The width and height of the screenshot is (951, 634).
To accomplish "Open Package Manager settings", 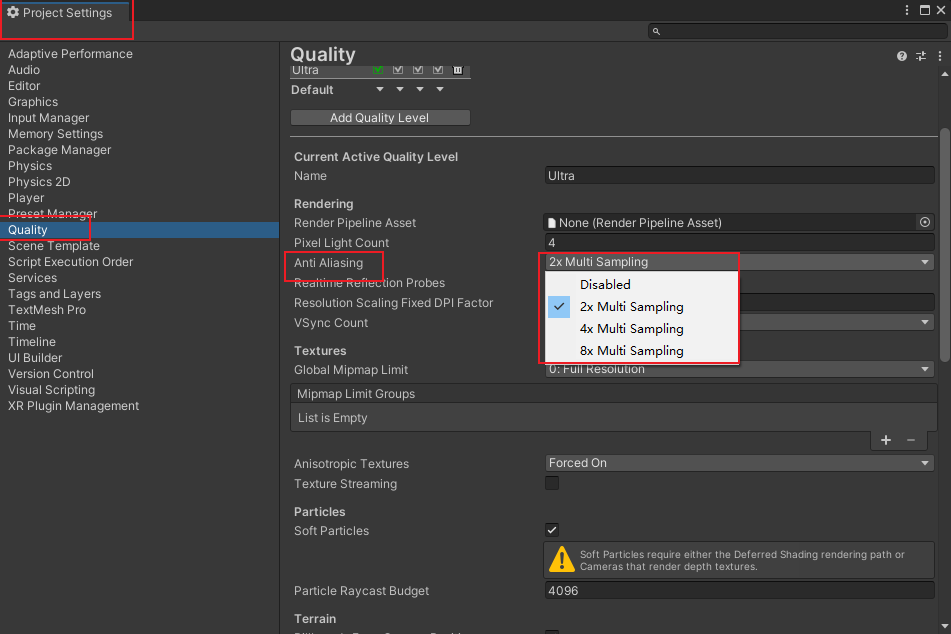I will (59, 150).
